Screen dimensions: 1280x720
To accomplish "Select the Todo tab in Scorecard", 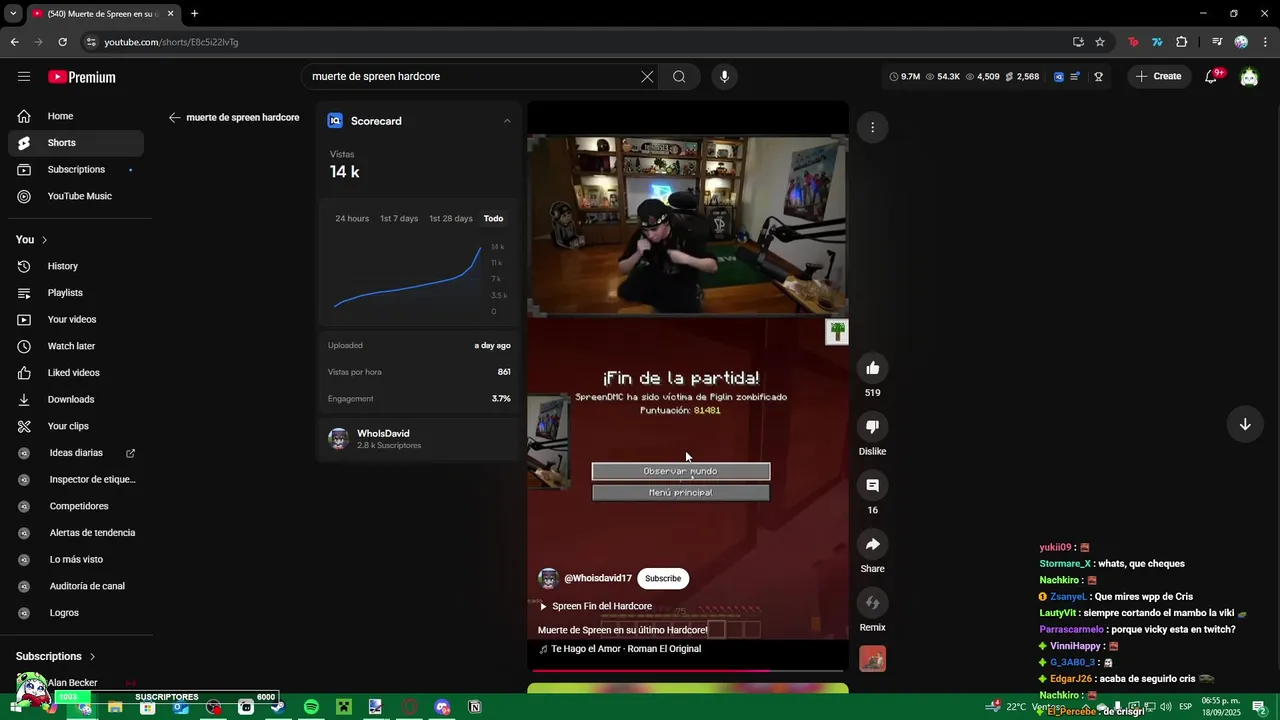I will click(494, 218).
